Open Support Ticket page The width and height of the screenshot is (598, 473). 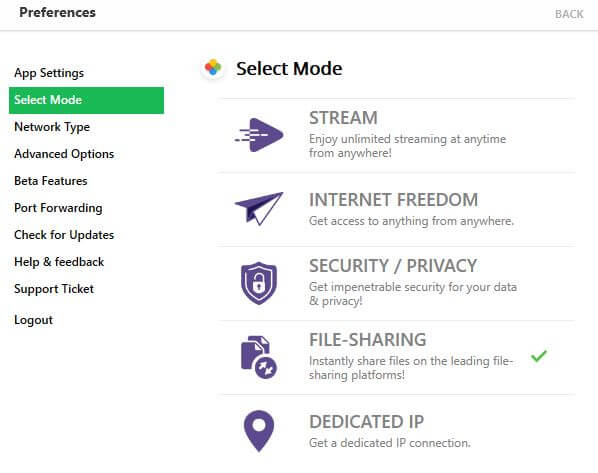tap(54, 289)
